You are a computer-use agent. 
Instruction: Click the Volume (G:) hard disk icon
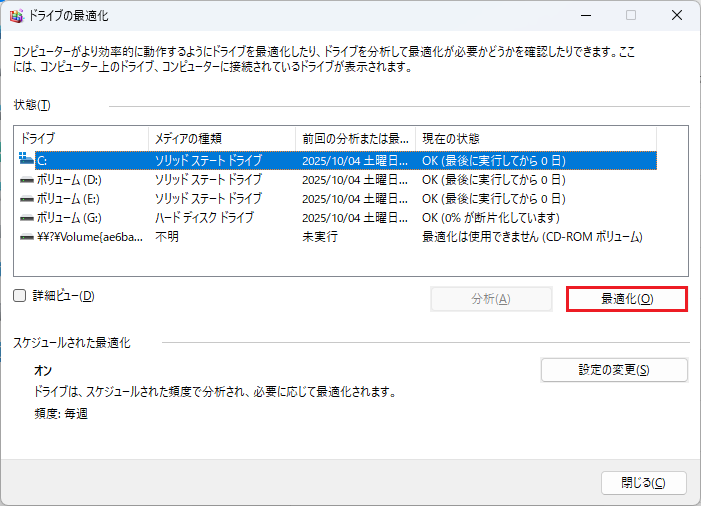point(27,217)
